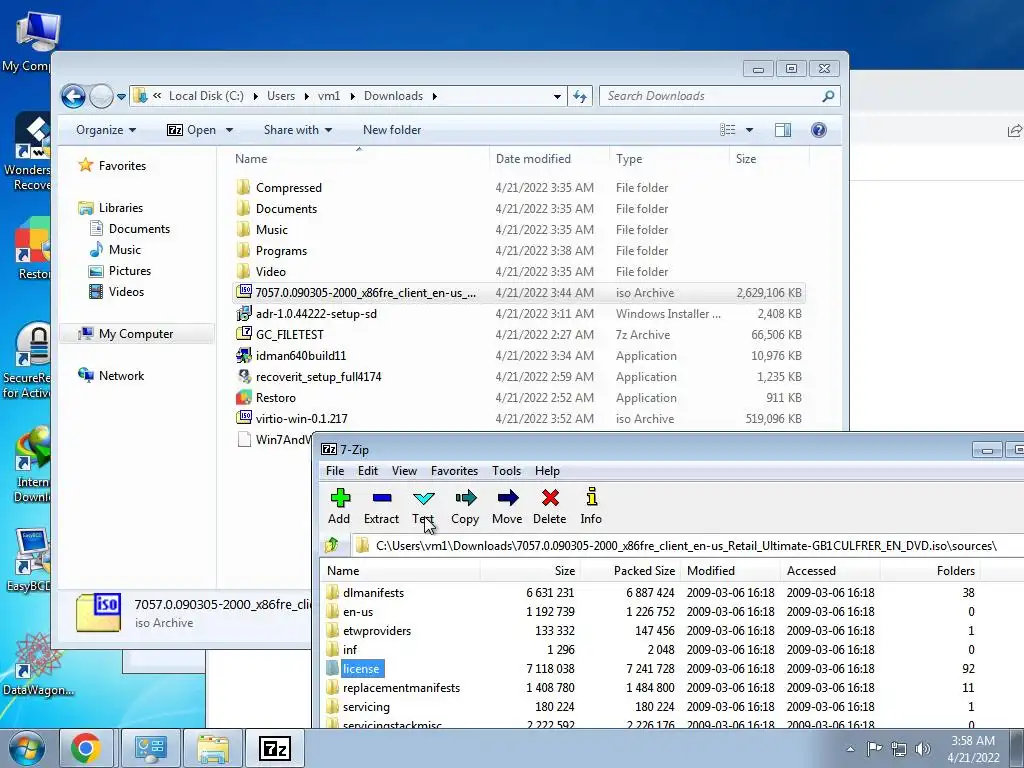Open 7-Zip from the taskbar
Image resolution: width=1024 pixels, height=768 pixels.
[x=274, y=748]
